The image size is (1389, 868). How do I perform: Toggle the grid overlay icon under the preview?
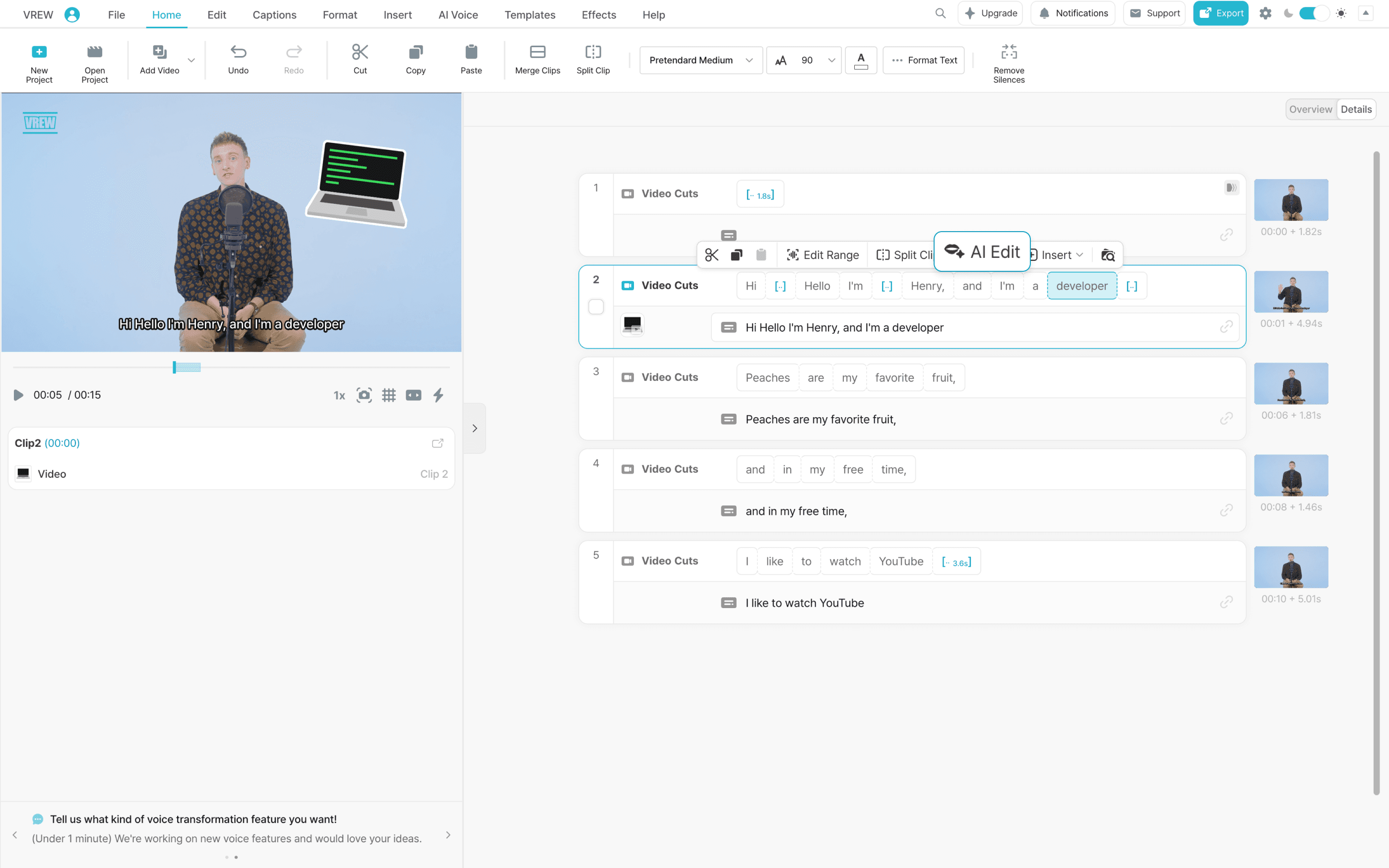tap(388, 395)
